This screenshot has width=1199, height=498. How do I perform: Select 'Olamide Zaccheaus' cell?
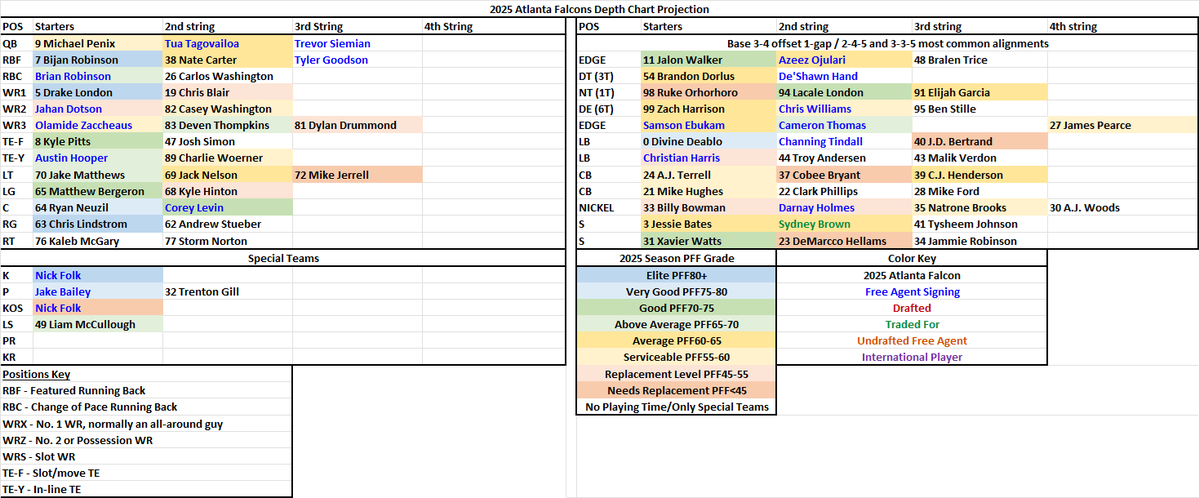click(x=98, y=125)
